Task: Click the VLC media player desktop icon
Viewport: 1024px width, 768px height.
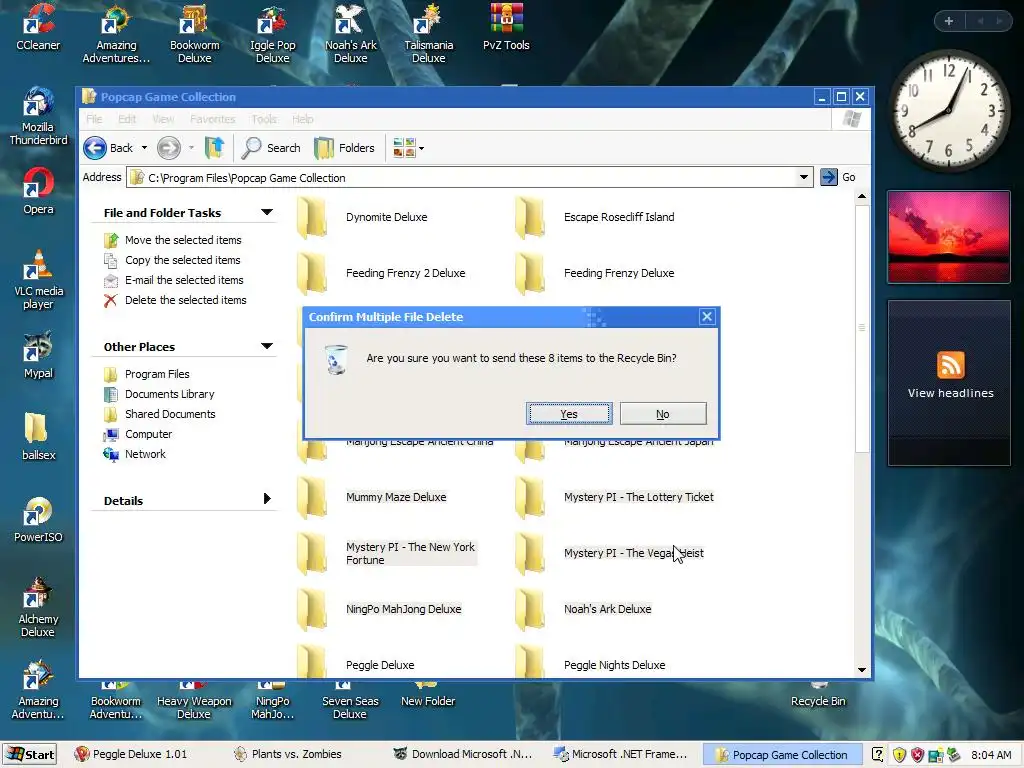Action: point(38,280)
